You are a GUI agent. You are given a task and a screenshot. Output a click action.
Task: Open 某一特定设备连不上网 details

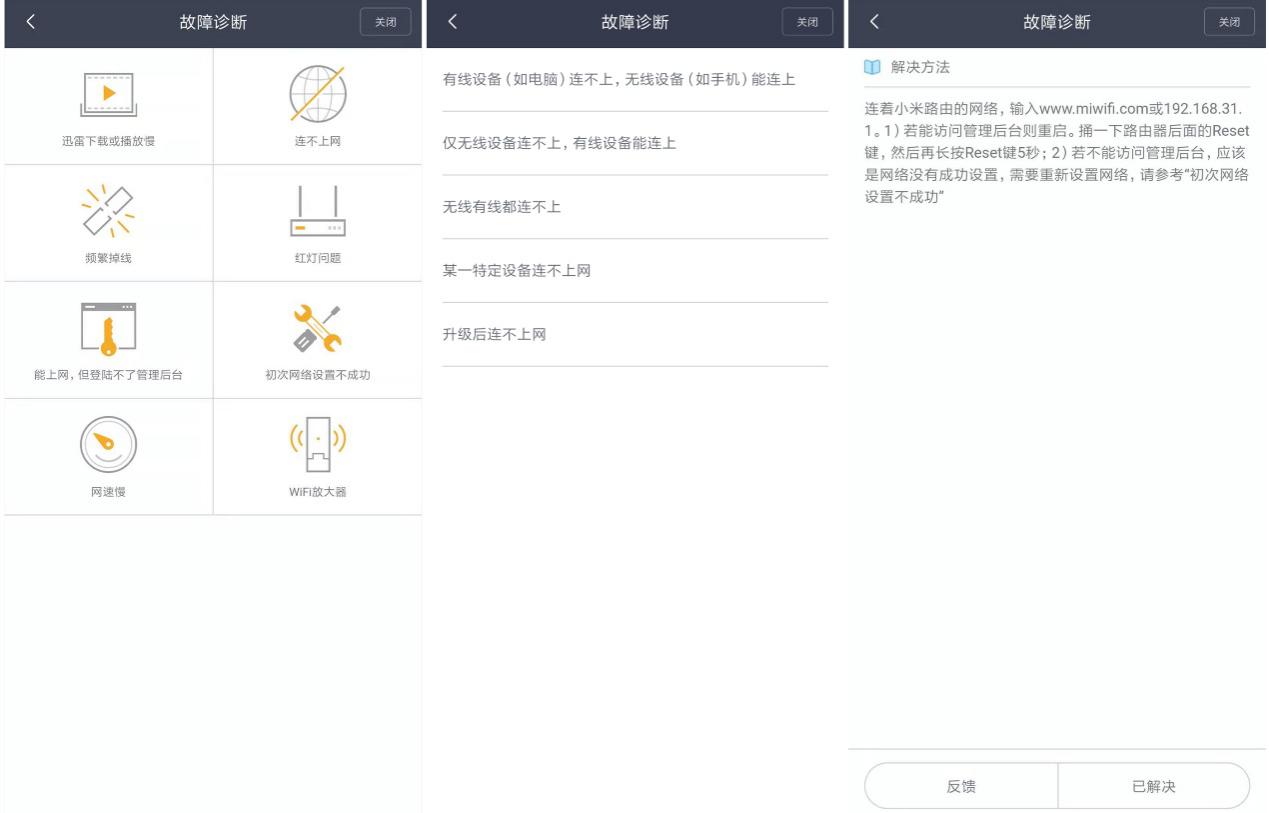pos(634,270)
